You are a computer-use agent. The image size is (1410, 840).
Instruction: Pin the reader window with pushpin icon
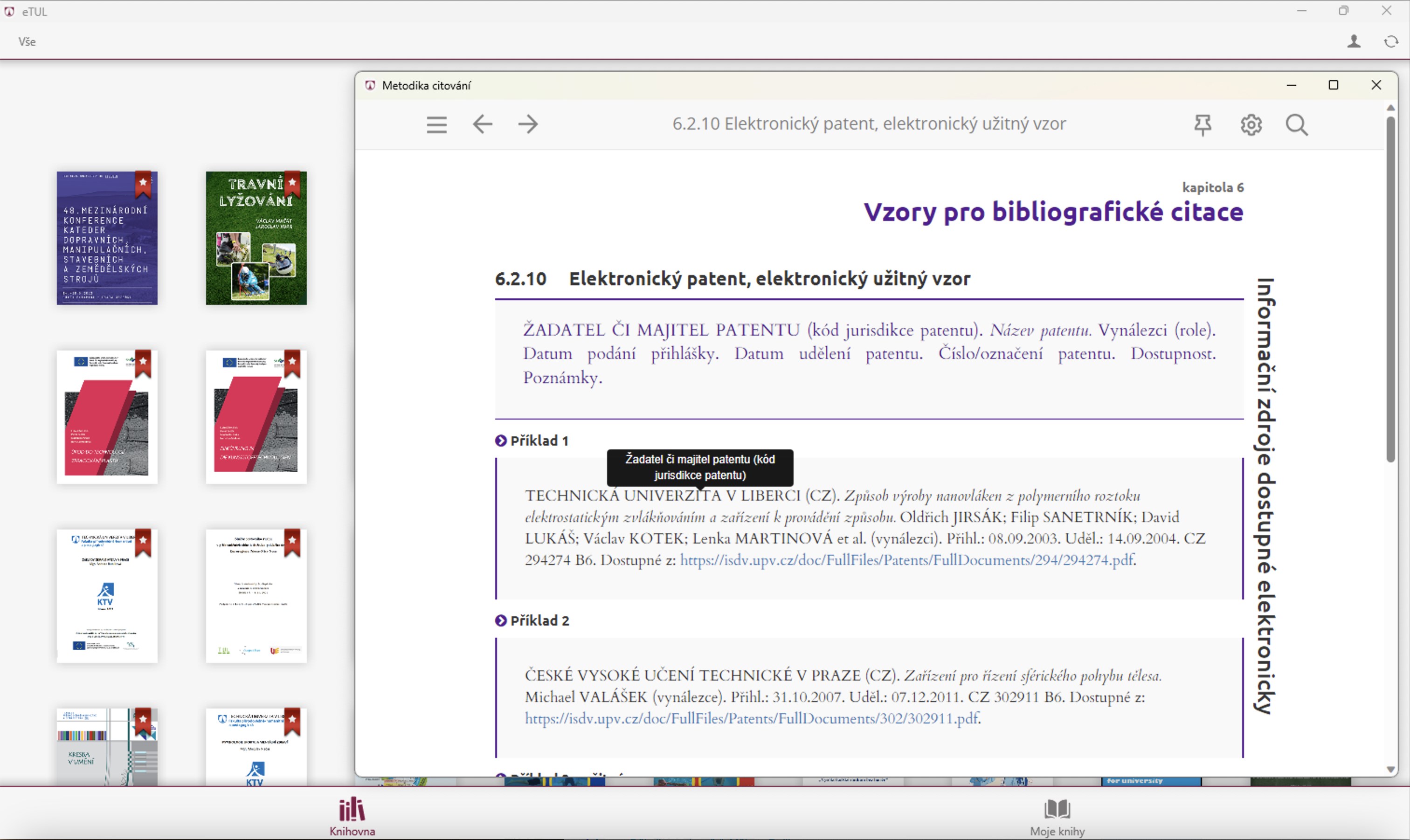click(x=1203, y=124)
